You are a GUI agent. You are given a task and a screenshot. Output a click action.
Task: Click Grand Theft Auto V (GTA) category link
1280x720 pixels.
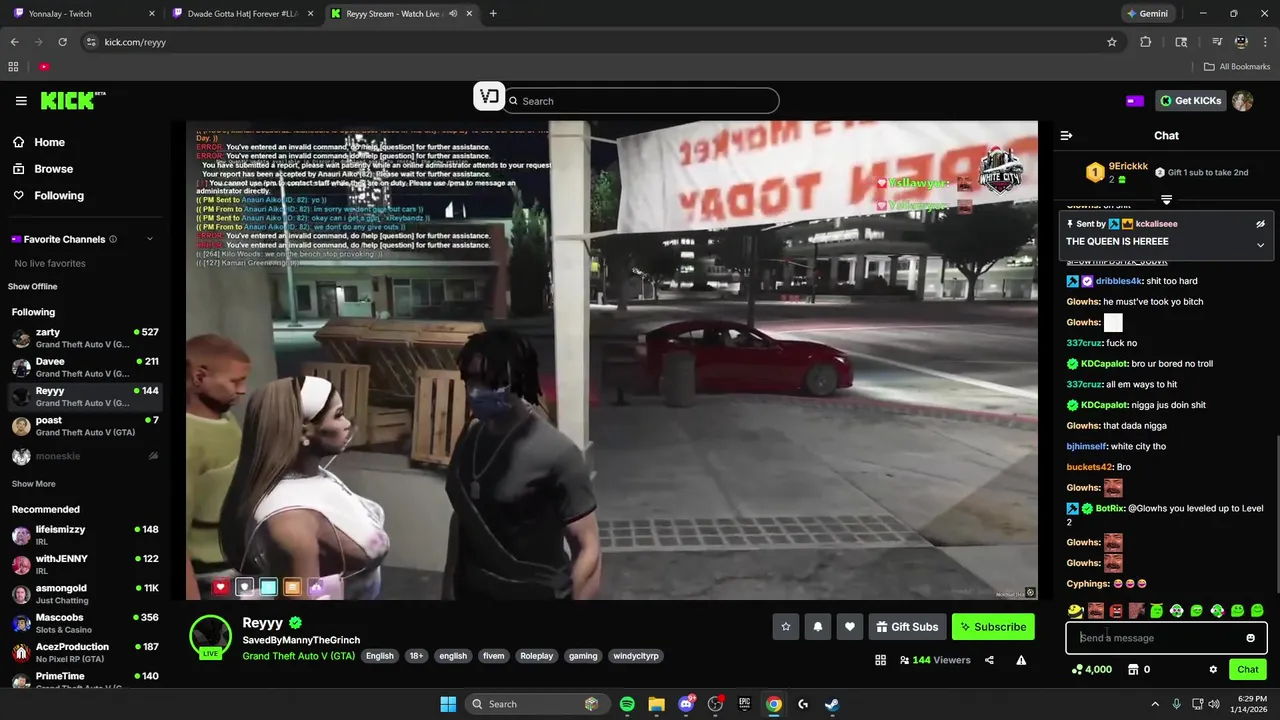point(298,656)
